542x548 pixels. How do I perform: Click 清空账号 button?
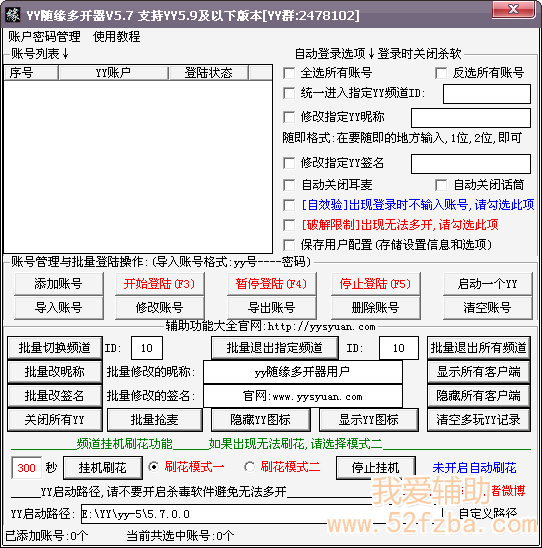[488, 308]
